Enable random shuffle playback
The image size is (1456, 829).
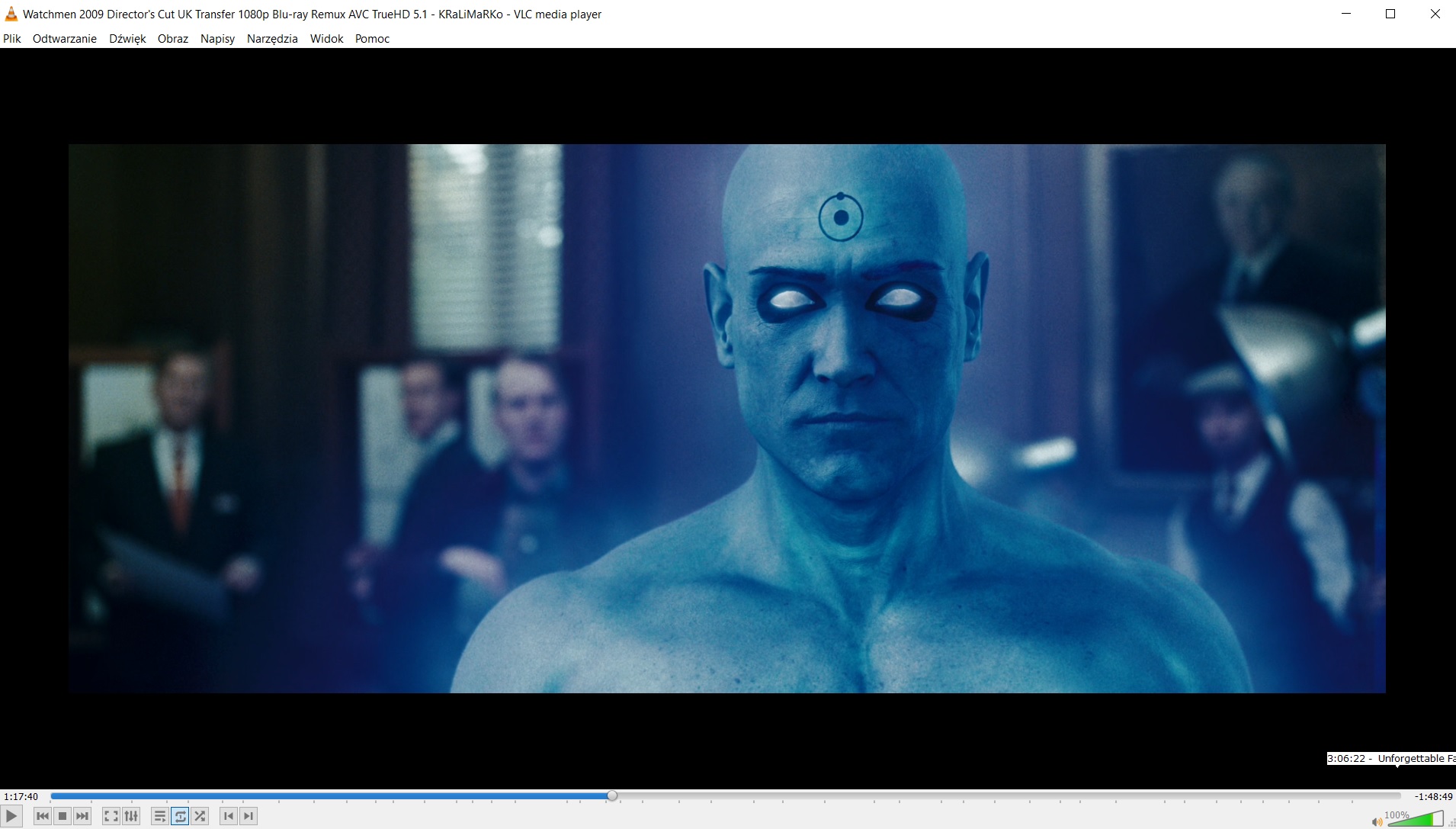pyautogui.click(x=200, y=816)
